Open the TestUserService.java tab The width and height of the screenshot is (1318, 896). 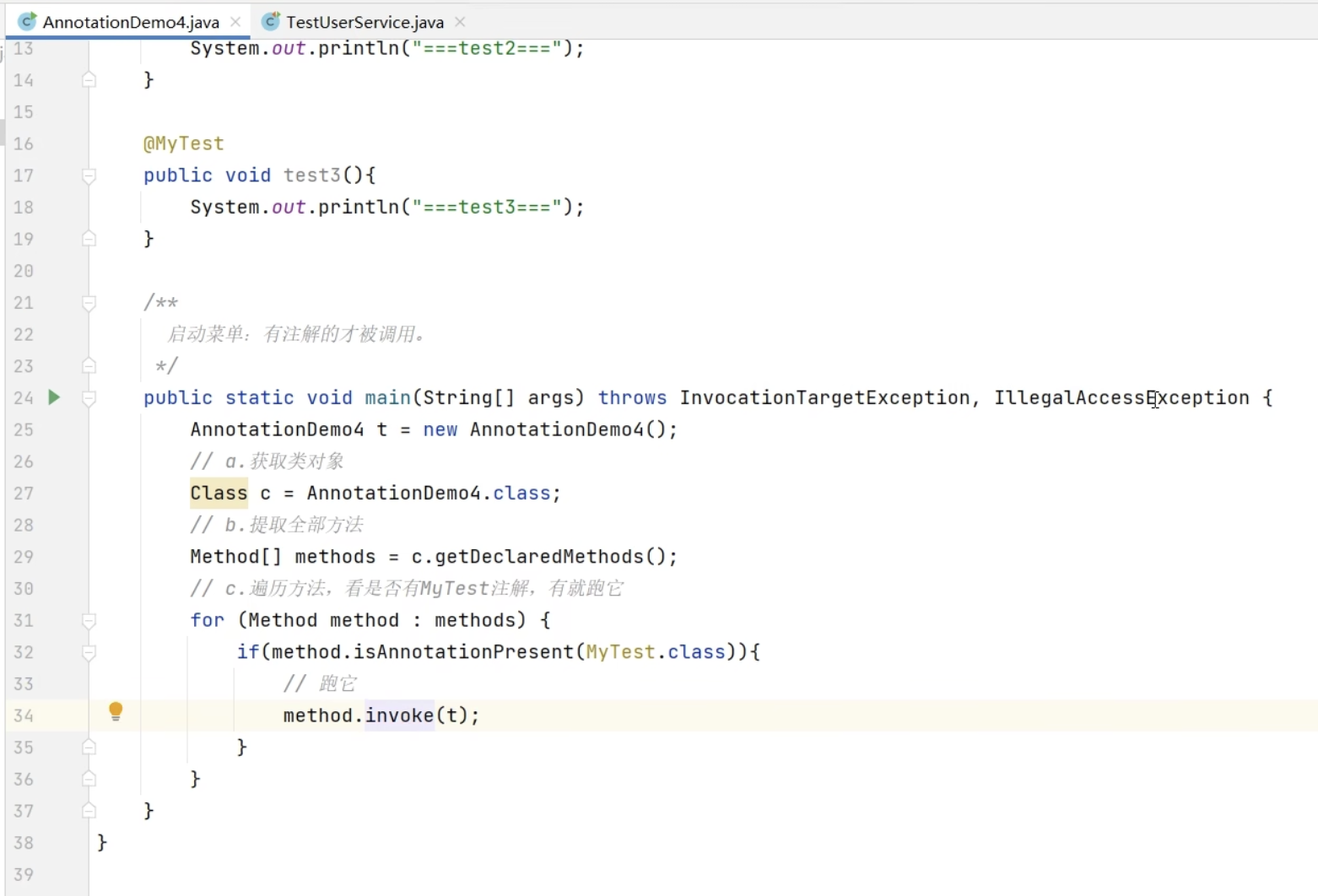365,22
